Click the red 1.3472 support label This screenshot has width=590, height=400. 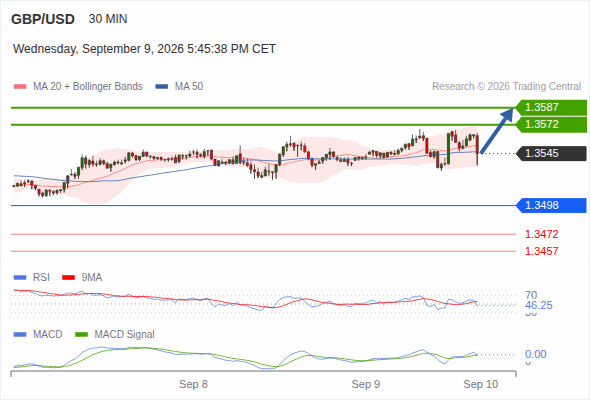click(x=541, y=234)
